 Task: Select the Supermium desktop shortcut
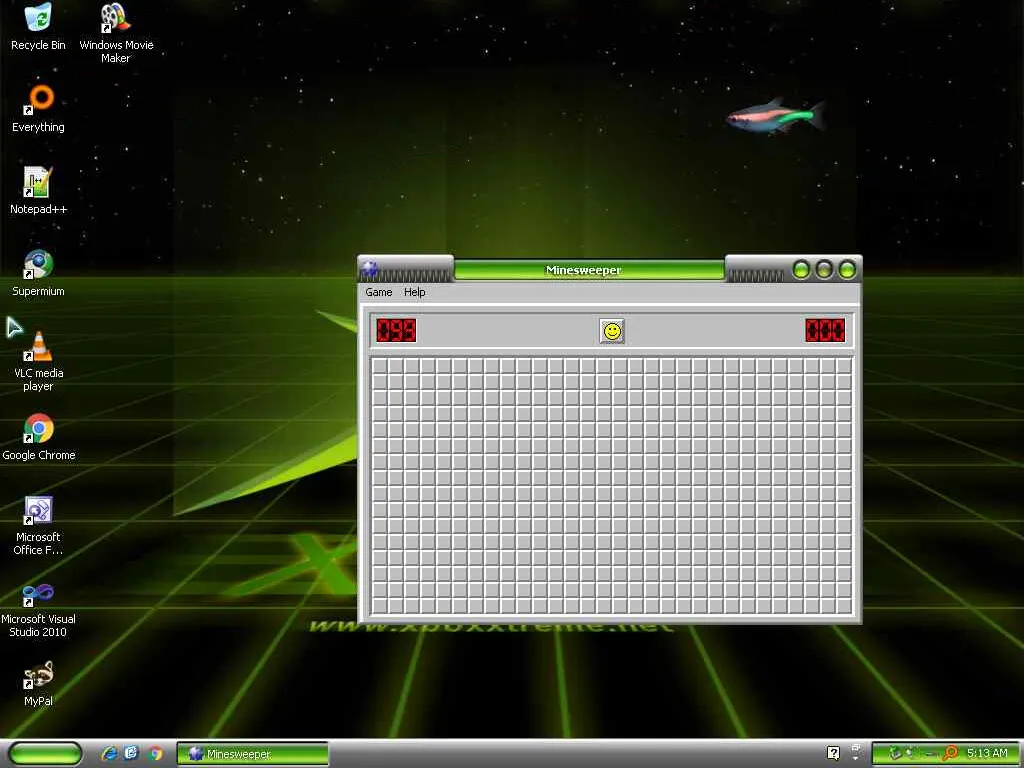click(38, 273)
